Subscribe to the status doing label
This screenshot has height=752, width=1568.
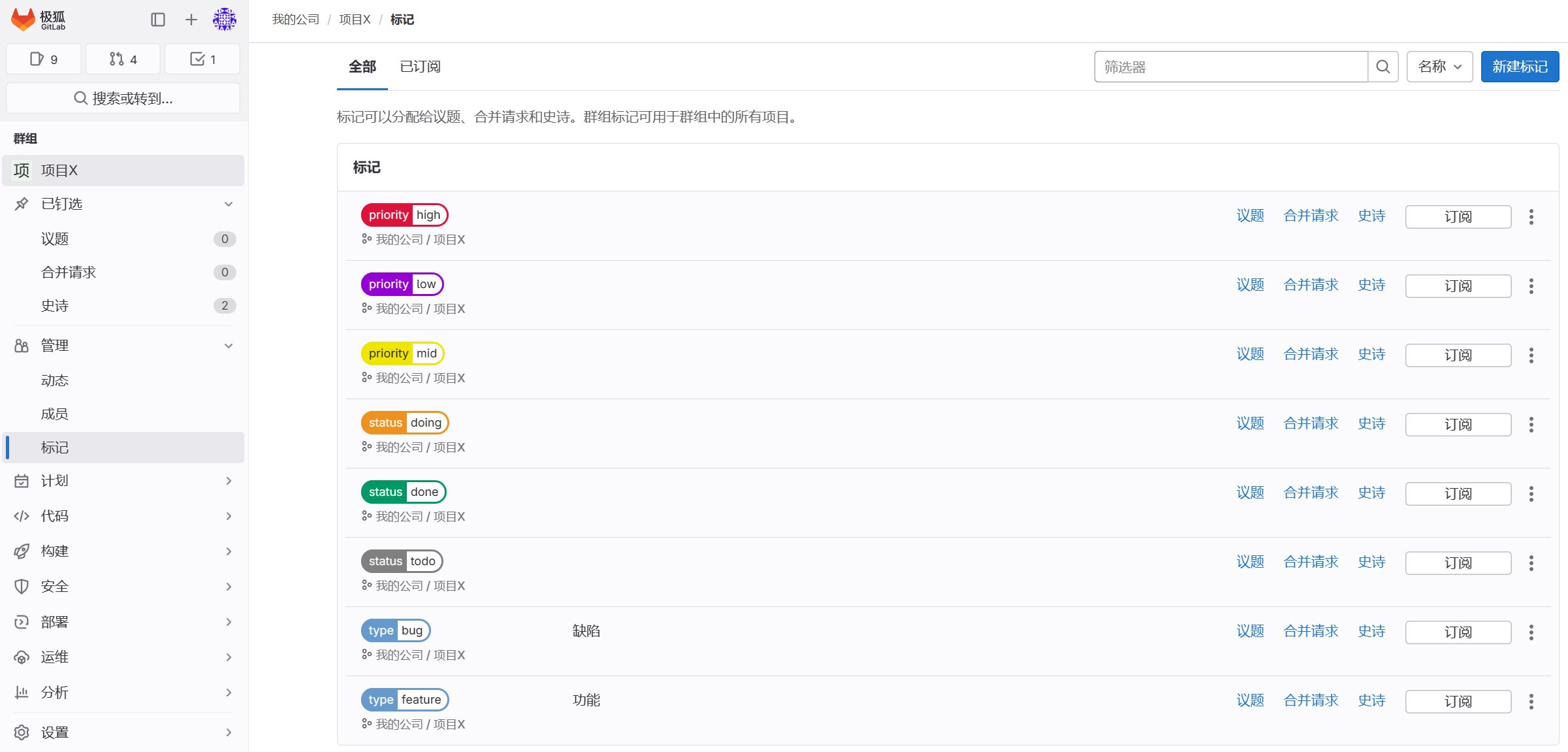coord(1458,424)
